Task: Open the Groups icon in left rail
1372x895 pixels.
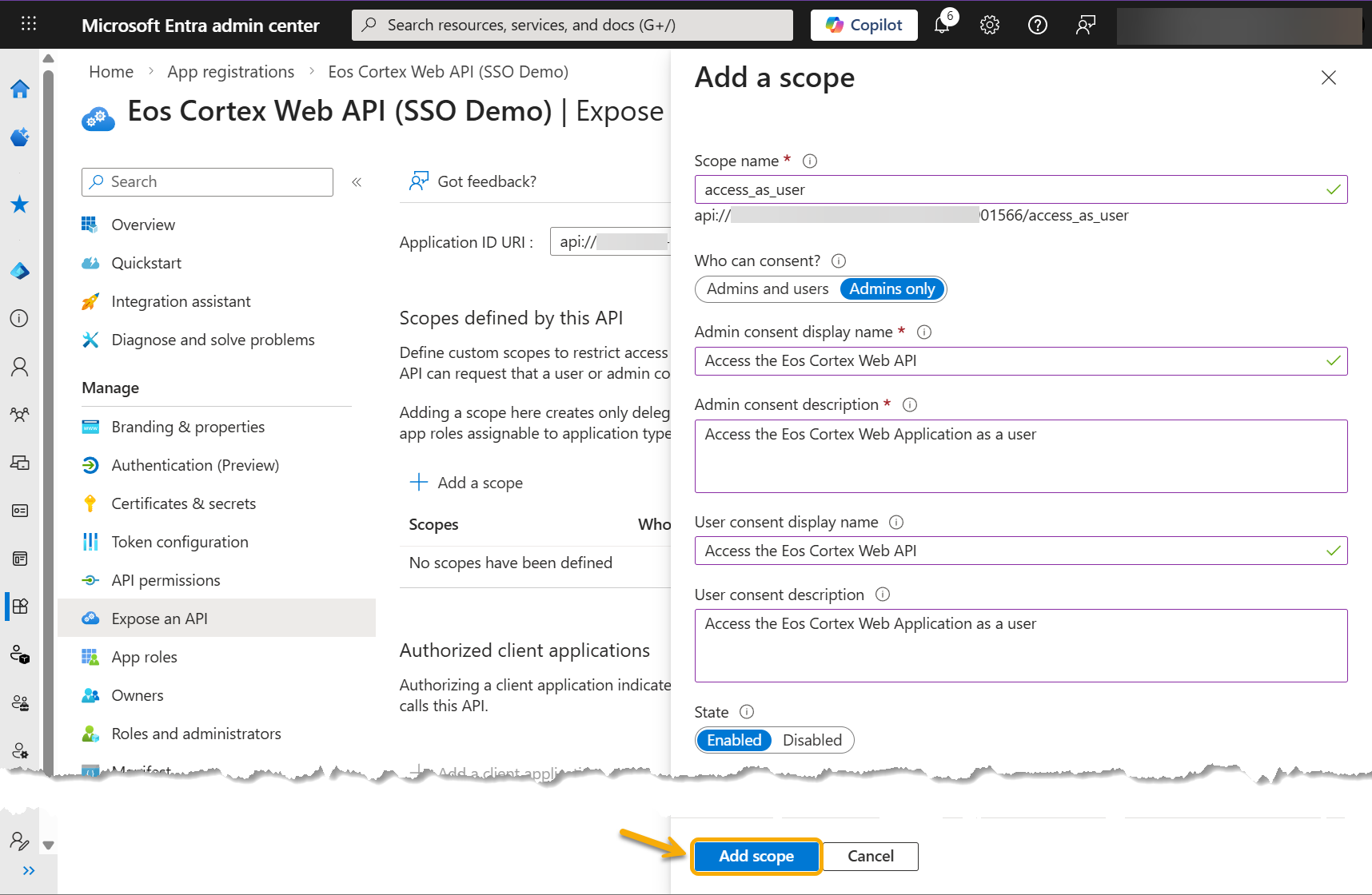Action: pyautogui.click(x=20, y=415)
